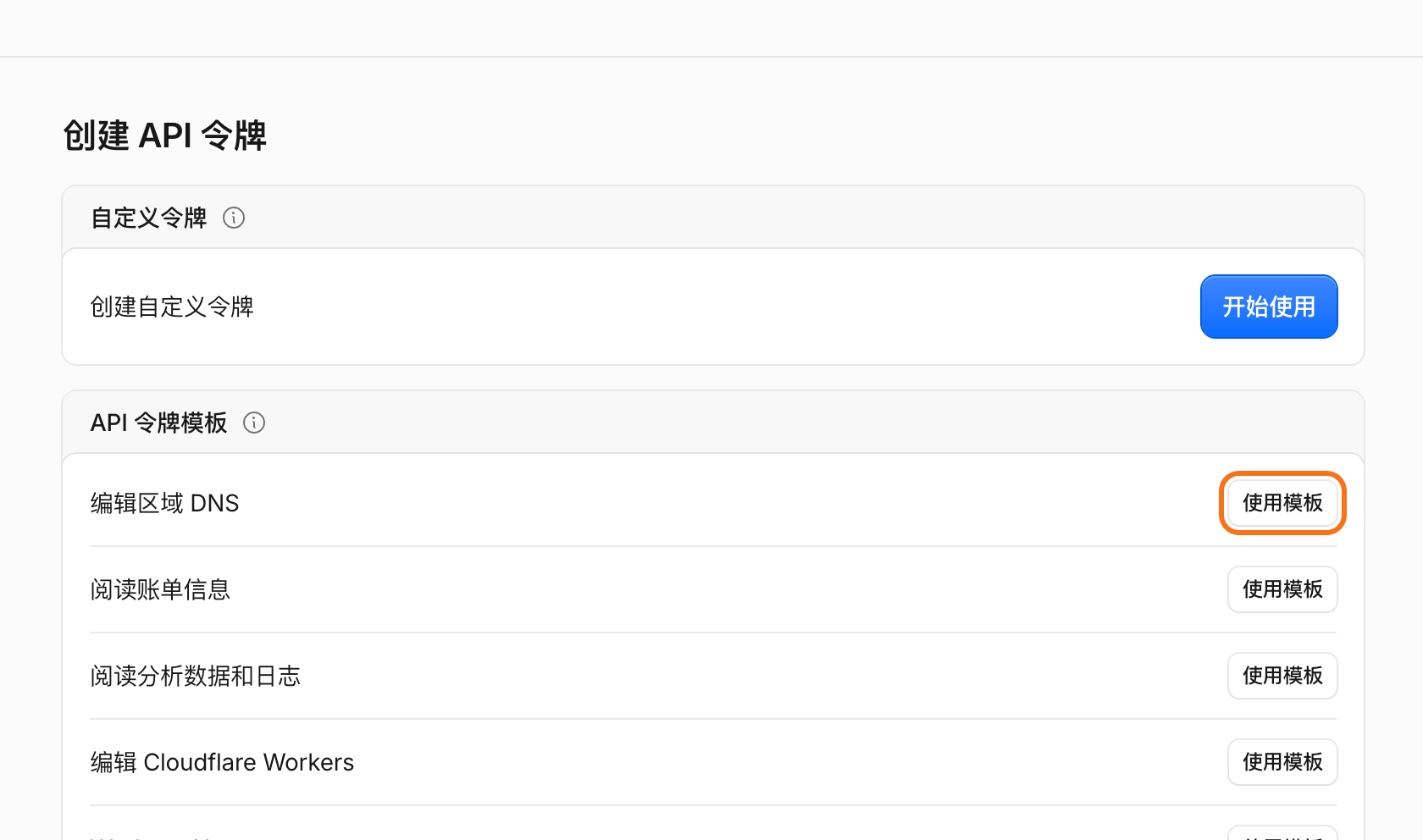
Task: Select the 阅读账单信息 row label
Action: (160, 590)
